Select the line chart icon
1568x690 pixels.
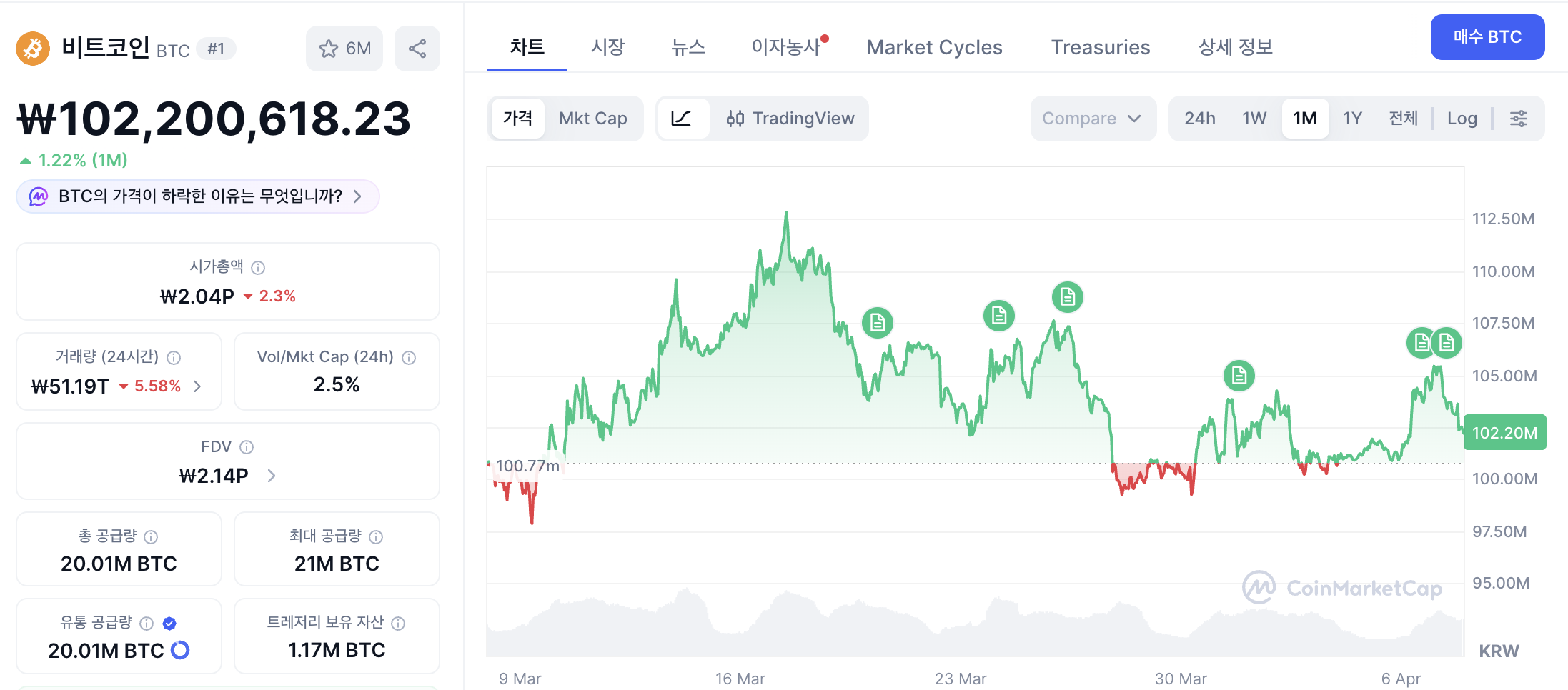(x=682, y=119)
